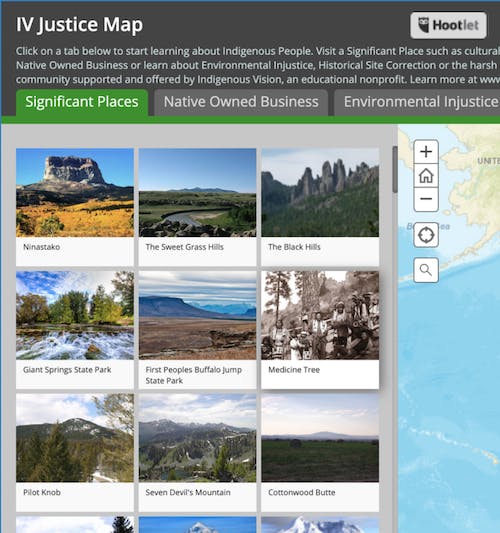
Task: Click Seven Devil's Mountain caption
Action: [x=188, y=493]
